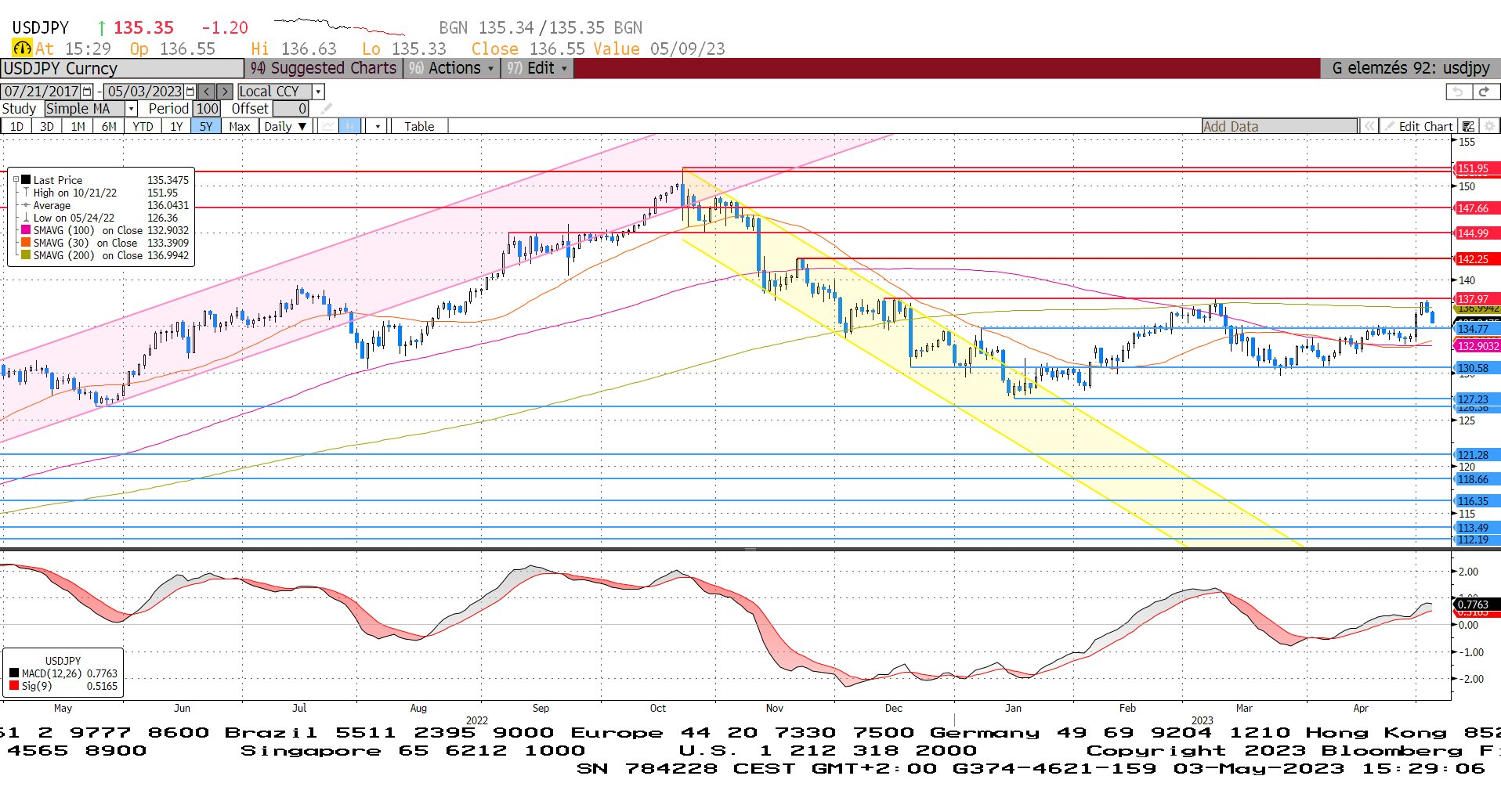Click the G elemzés 92: usdjpy title
The height and width of the screenshot is (812, 1501).
(1410, 68)
